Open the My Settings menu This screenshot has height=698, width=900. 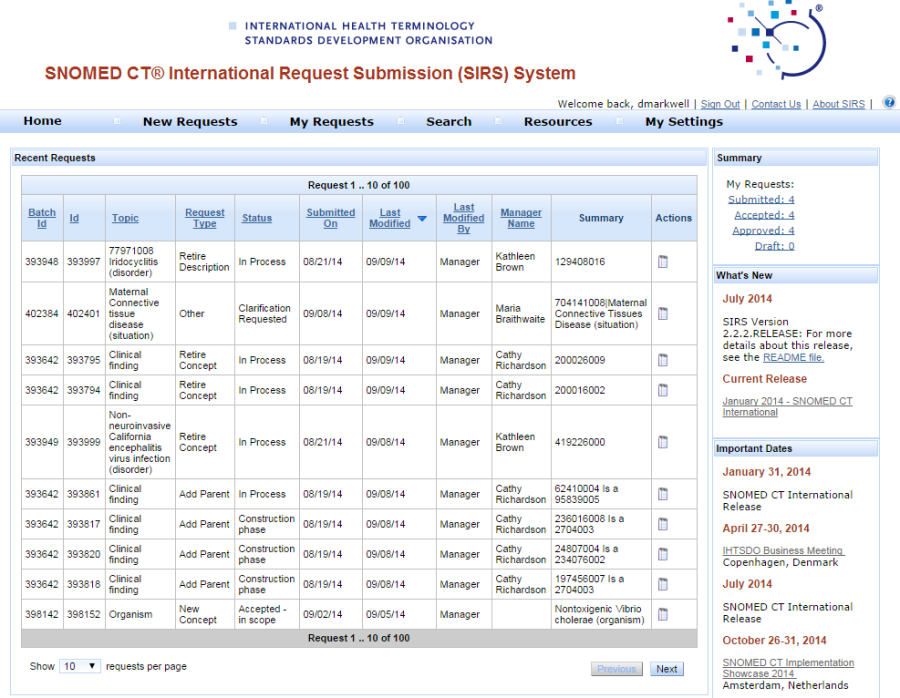coord(684,122)
